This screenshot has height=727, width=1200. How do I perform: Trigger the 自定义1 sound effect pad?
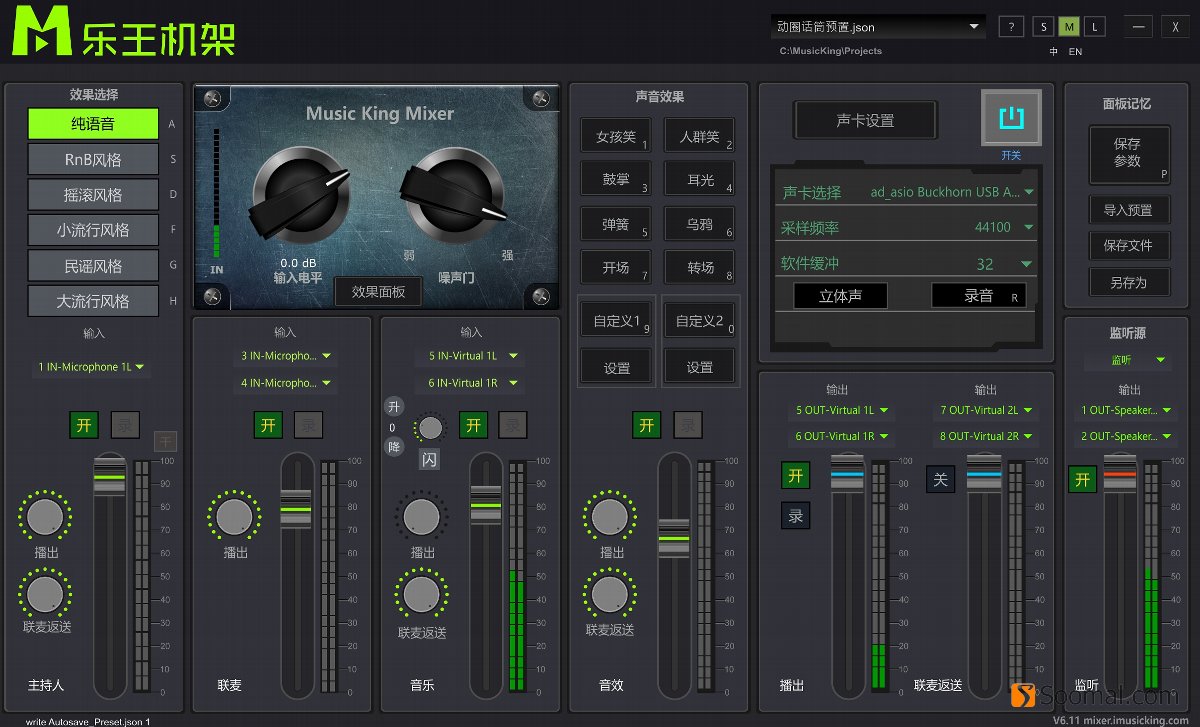pyautogui.click(x=615, y=319)
